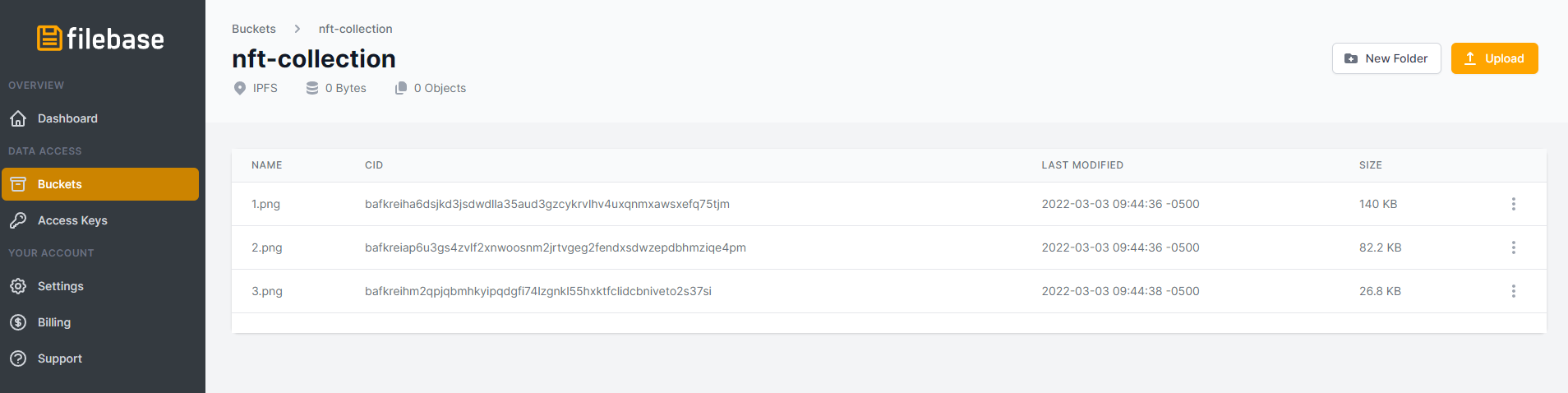Click the Support question mark icon
Screen dimensions: 1568x393
click(18, 358)
